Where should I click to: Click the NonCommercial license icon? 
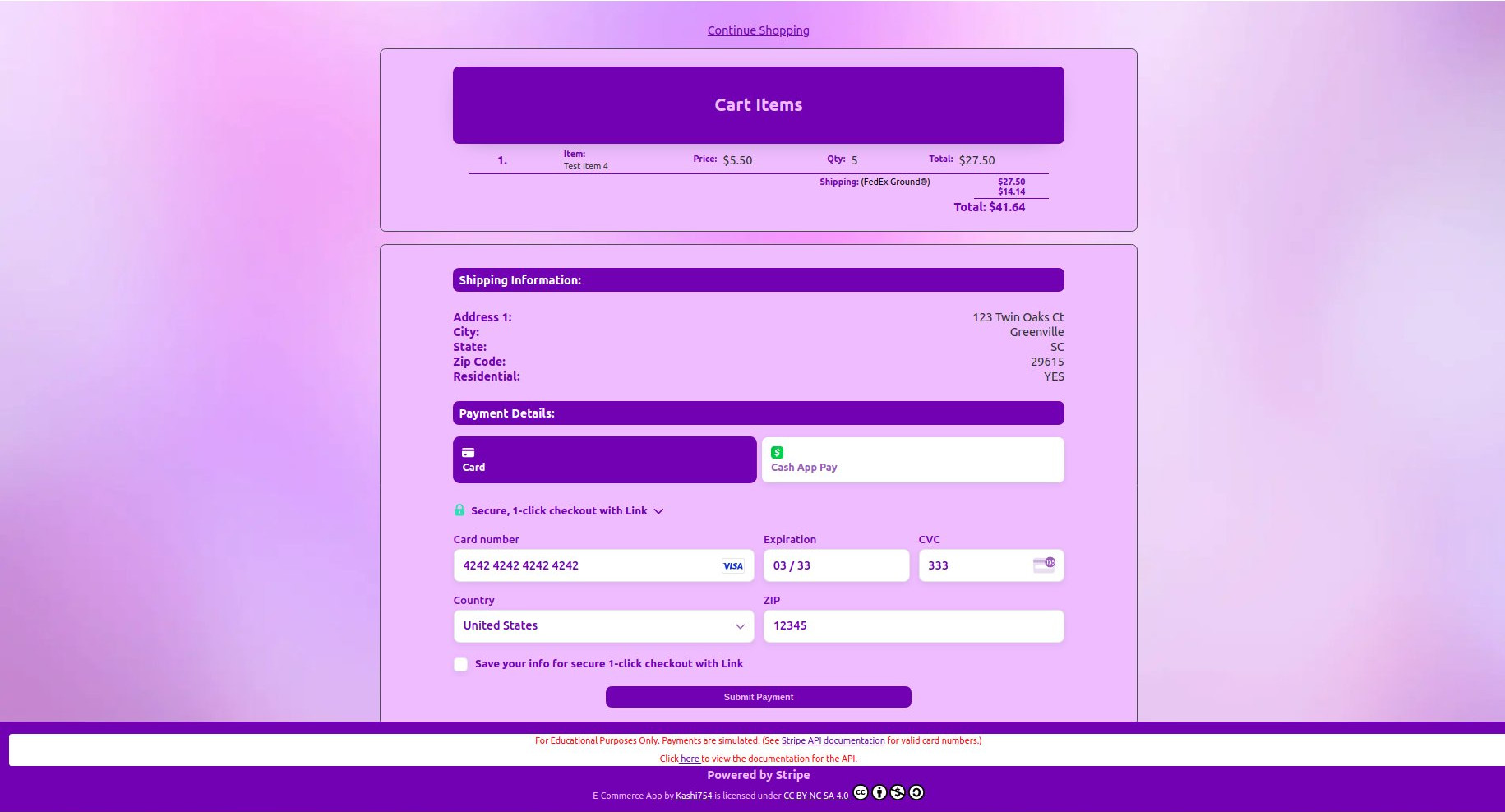click(x=898, y=792)
